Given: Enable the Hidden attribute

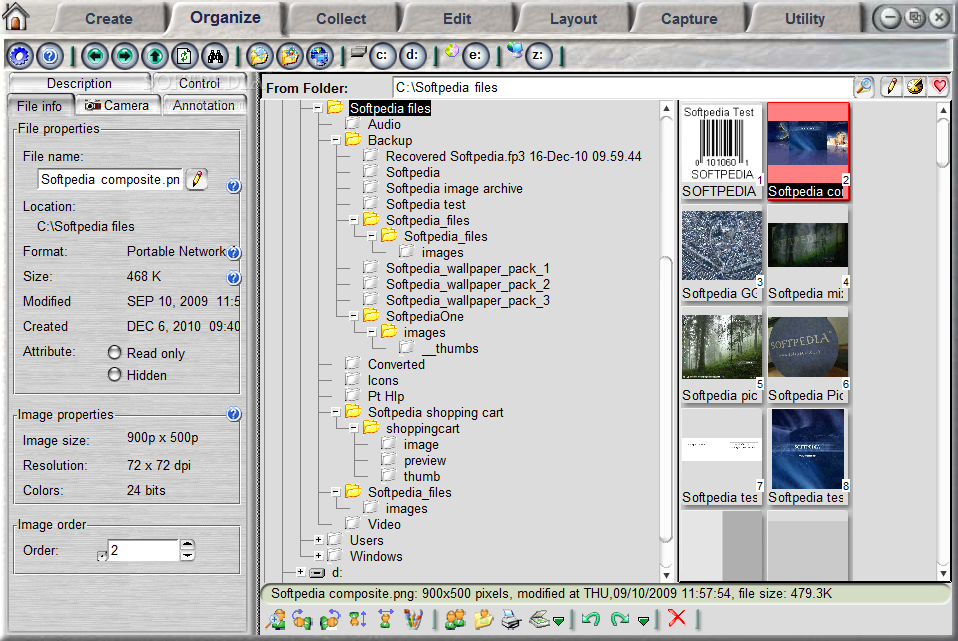Looking at the screenshot, I should click(x=114, y=374).
